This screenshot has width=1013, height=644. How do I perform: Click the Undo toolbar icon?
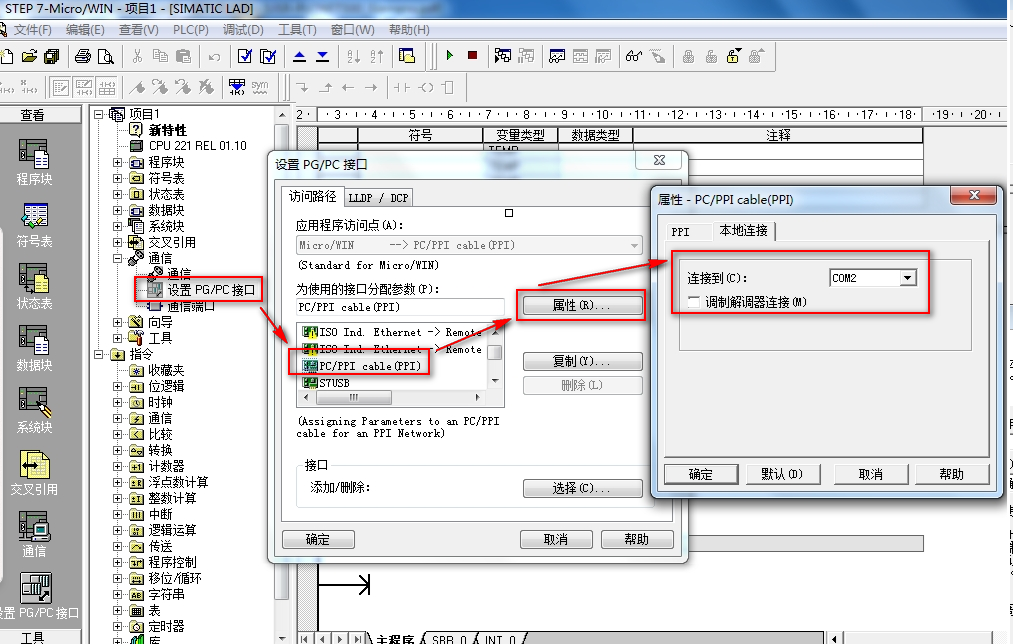tap(214, 57)
